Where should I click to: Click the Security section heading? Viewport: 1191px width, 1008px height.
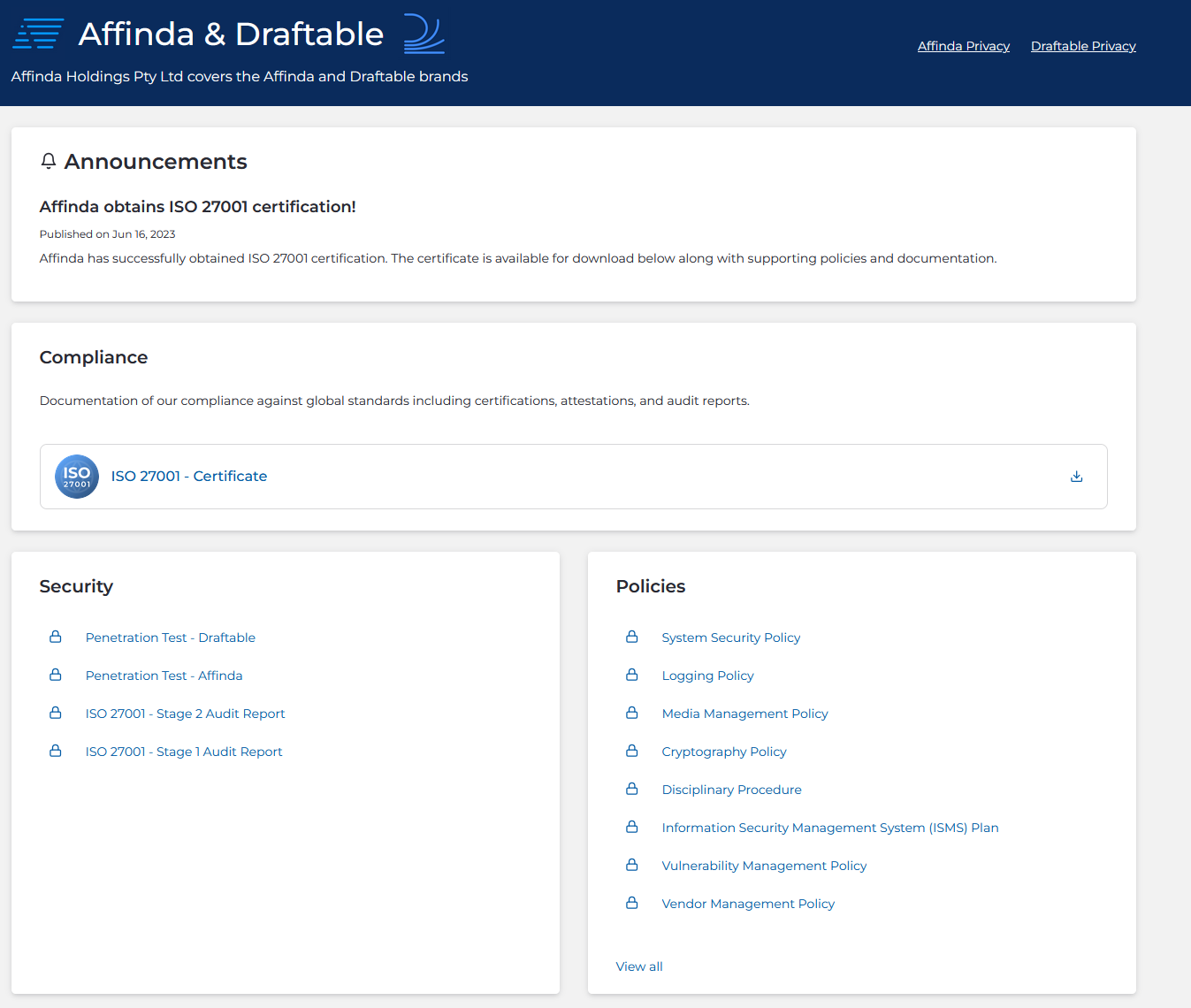click(76, 586)
